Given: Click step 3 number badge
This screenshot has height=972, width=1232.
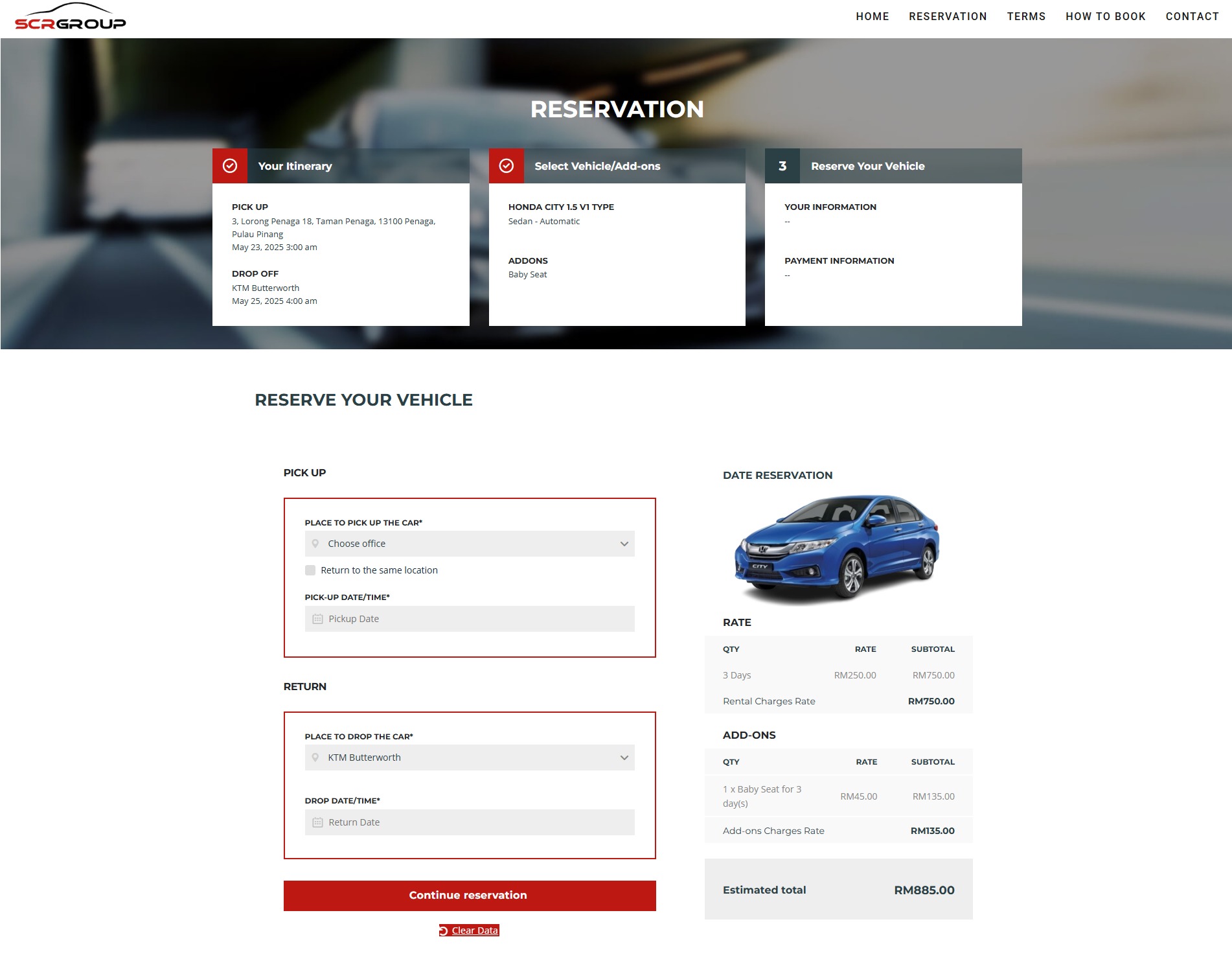Looking at the screenshot, I should point(782,166).
